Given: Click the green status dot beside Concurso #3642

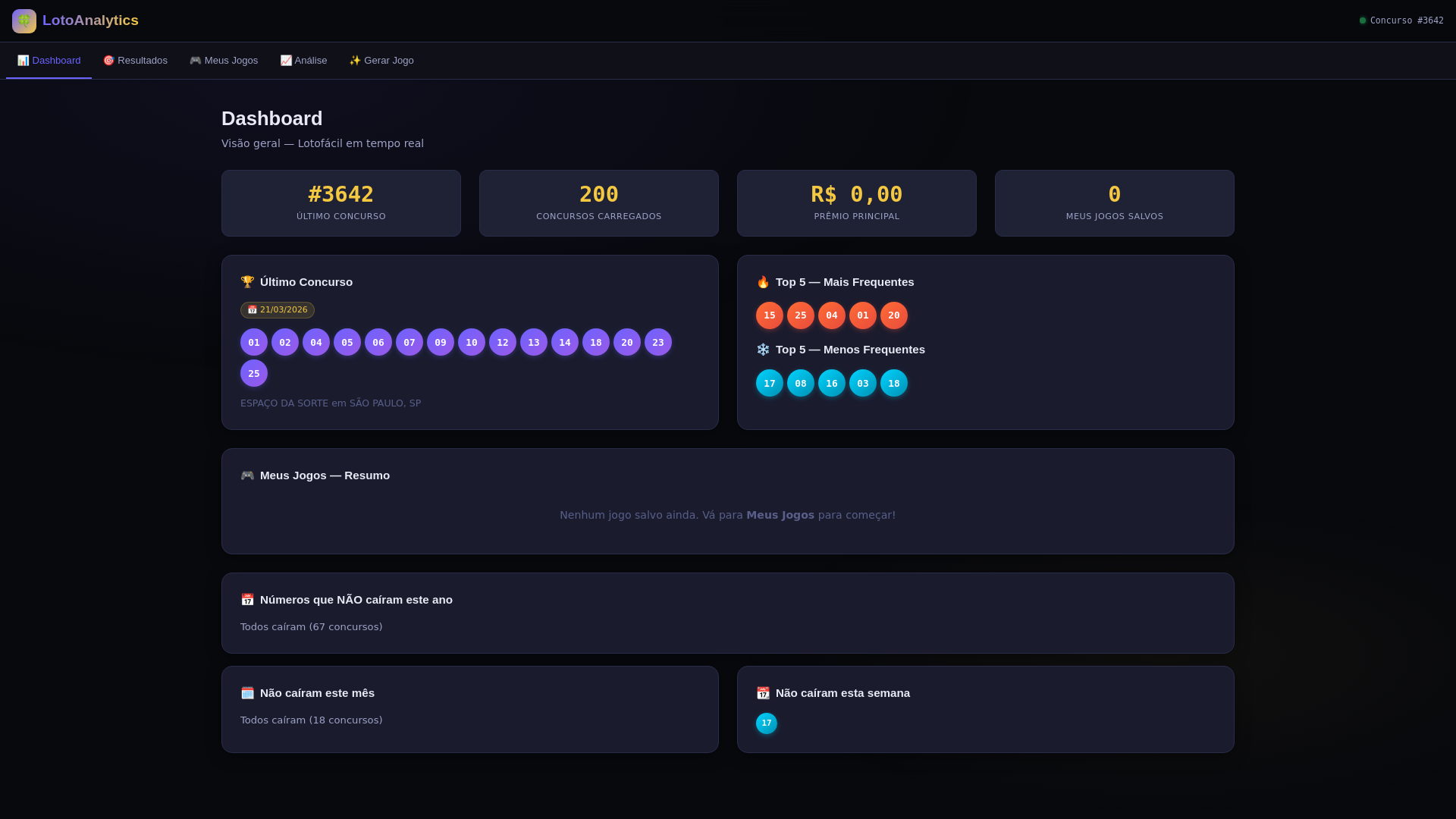Looking at the screenshot, I should pos(1363,20).
